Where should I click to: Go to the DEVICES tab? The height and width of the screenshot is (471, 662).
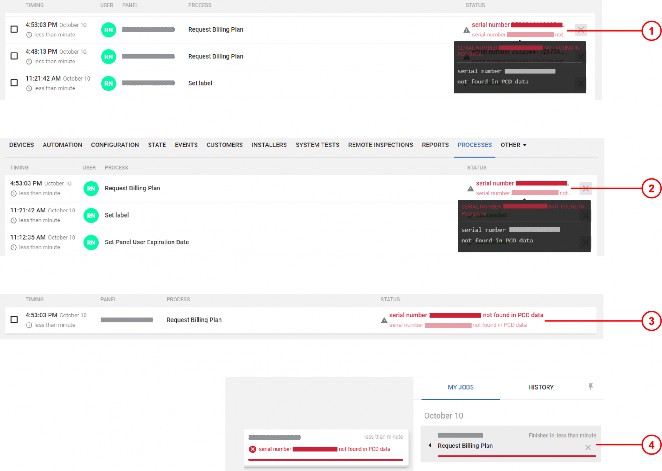pos(21,145)
